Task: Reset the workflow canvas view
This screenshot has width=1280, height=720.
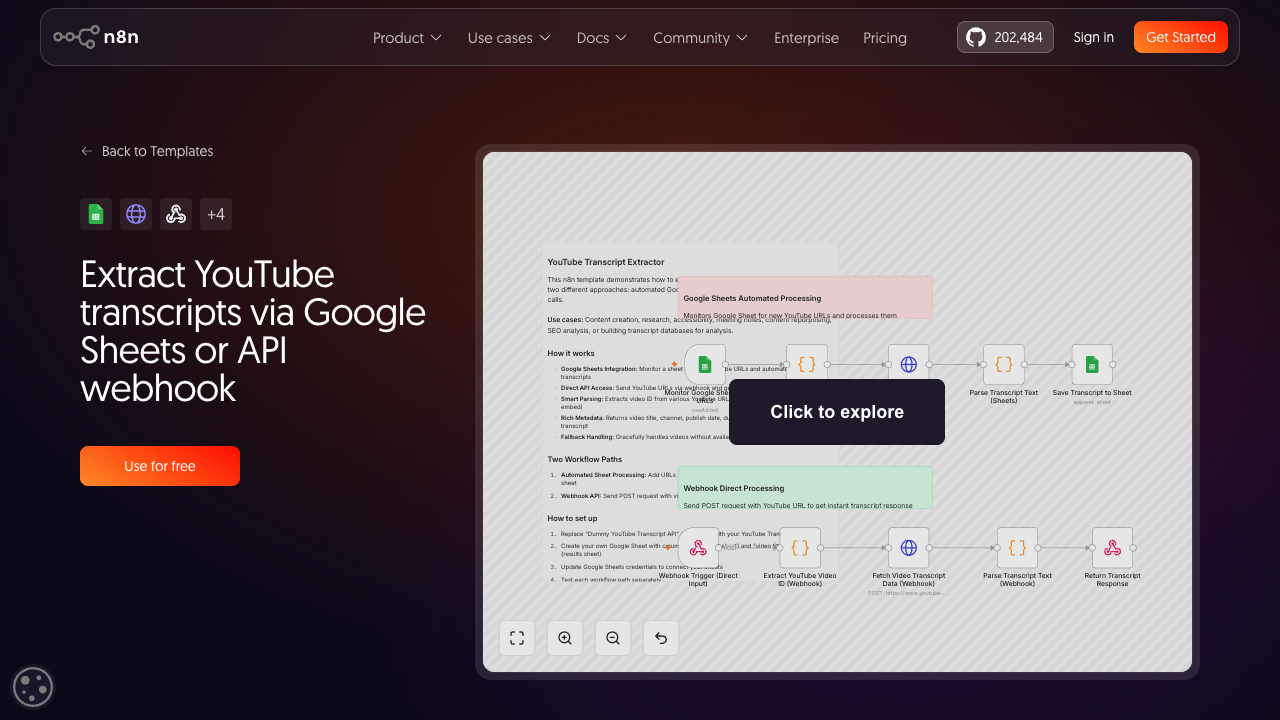Action: [x=661, y=638]
